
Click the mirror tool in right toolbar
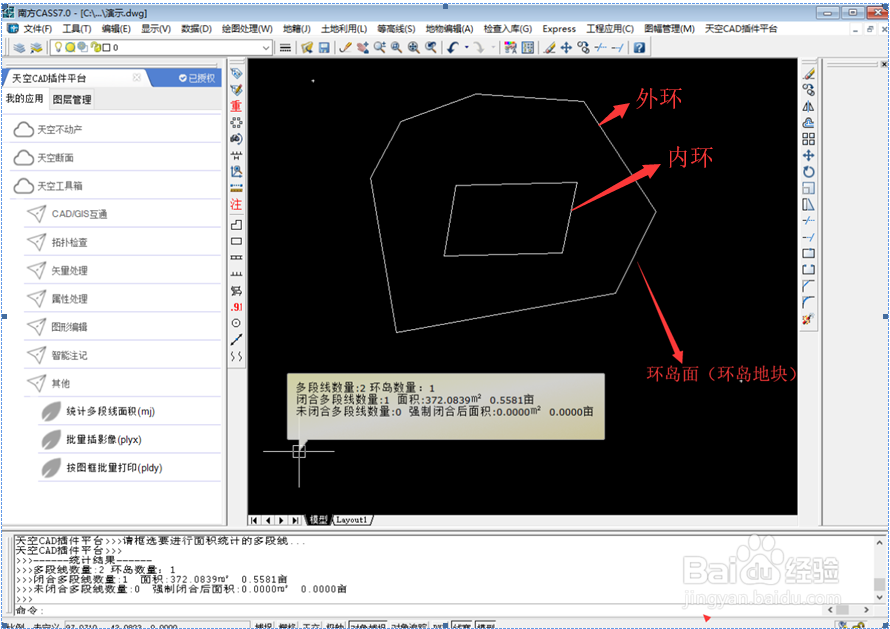coord(808,106)
